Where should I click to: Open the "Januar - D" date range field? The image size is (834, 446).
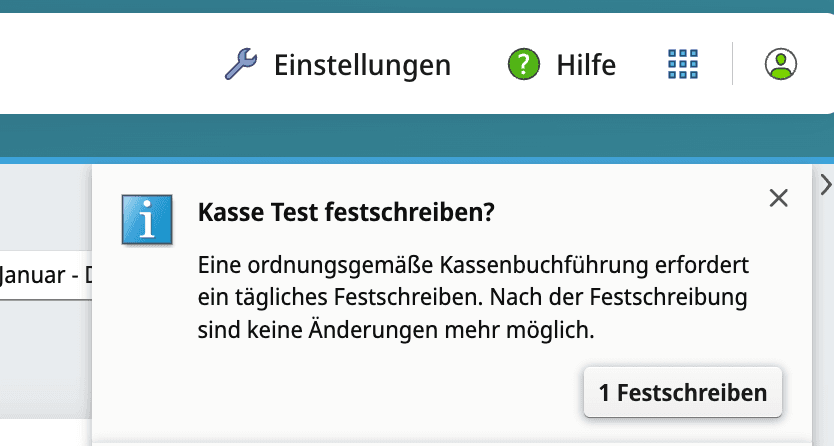click(46, 274)
